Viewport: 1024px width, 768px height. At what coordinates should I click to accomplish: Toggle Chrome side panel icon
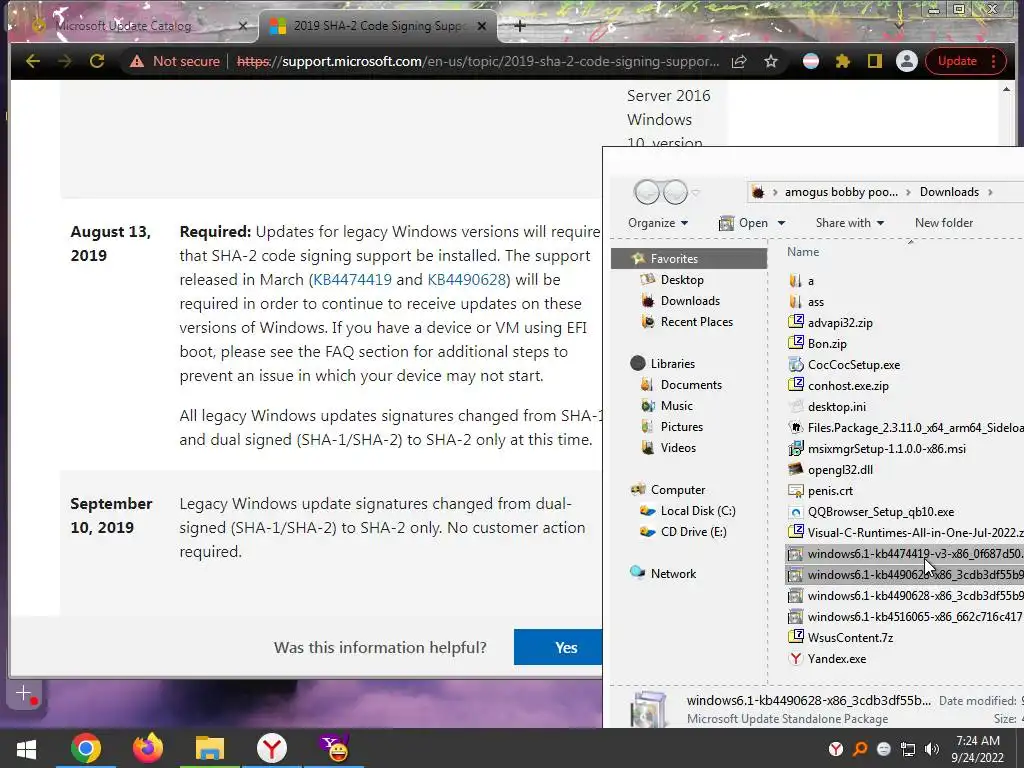pos(874,61)
